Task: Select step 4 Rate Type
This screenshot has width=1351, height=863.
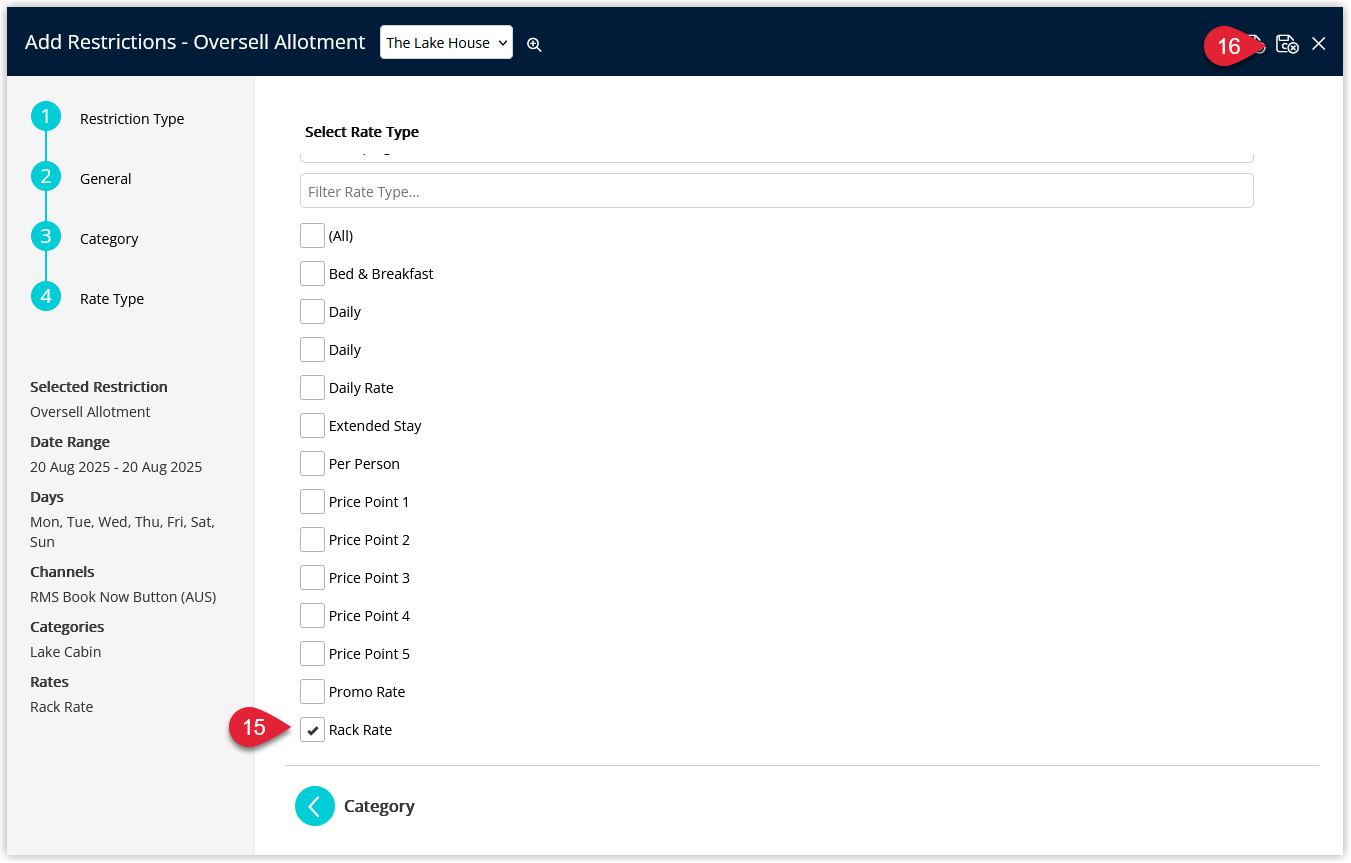Action: 46,297
